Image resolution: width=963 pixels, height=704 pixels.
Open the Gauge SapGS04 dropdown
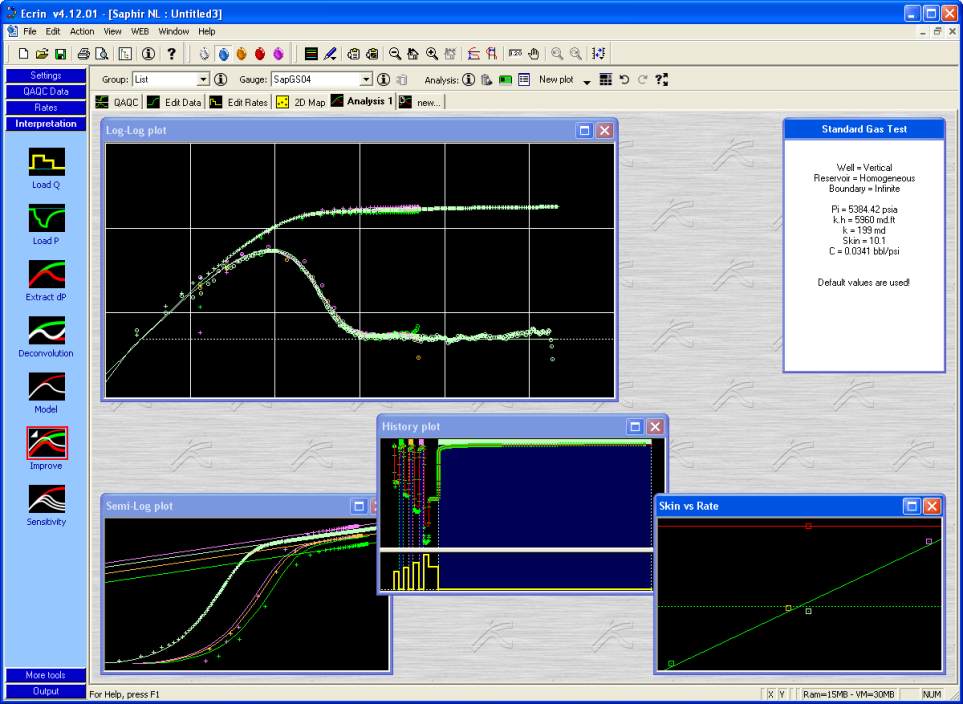[366, 79]
